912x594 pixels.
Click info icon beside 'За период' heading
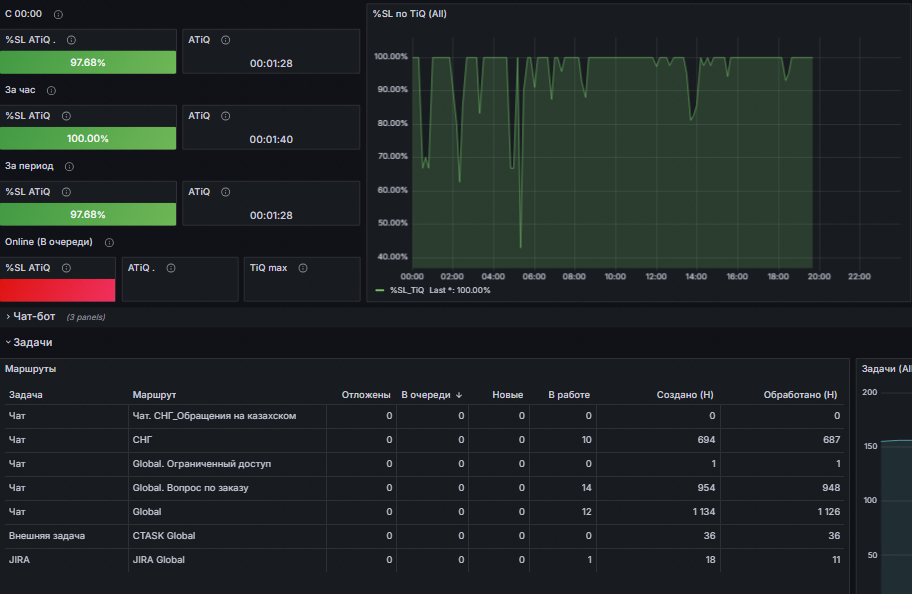tap(69, 166)
